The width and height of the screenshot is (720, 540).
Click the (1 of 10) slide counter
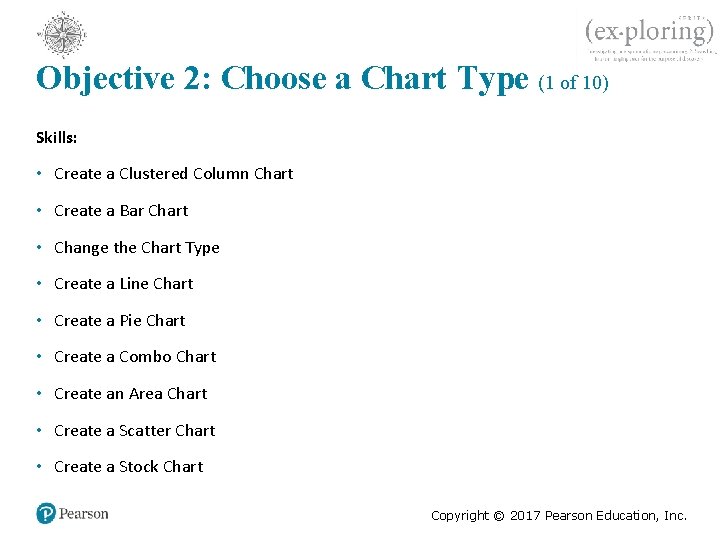pyautogui.click(x=572, y=83)
